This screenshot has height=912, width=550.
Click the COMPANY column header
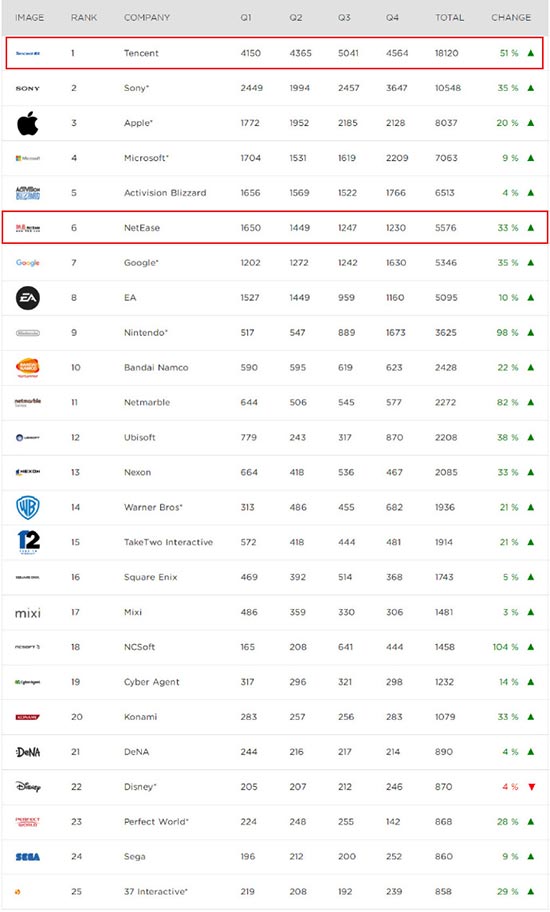[x=147, y=17]
